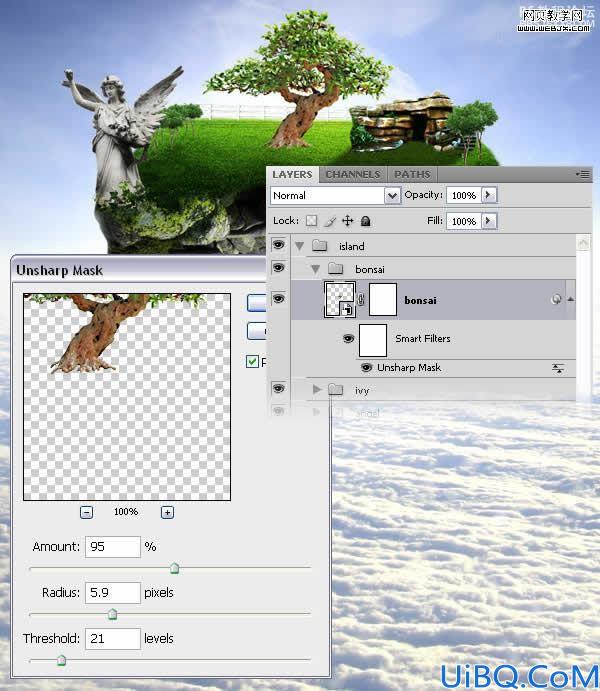Click the lock transparent pixels icon

click(x=311, y=220)
